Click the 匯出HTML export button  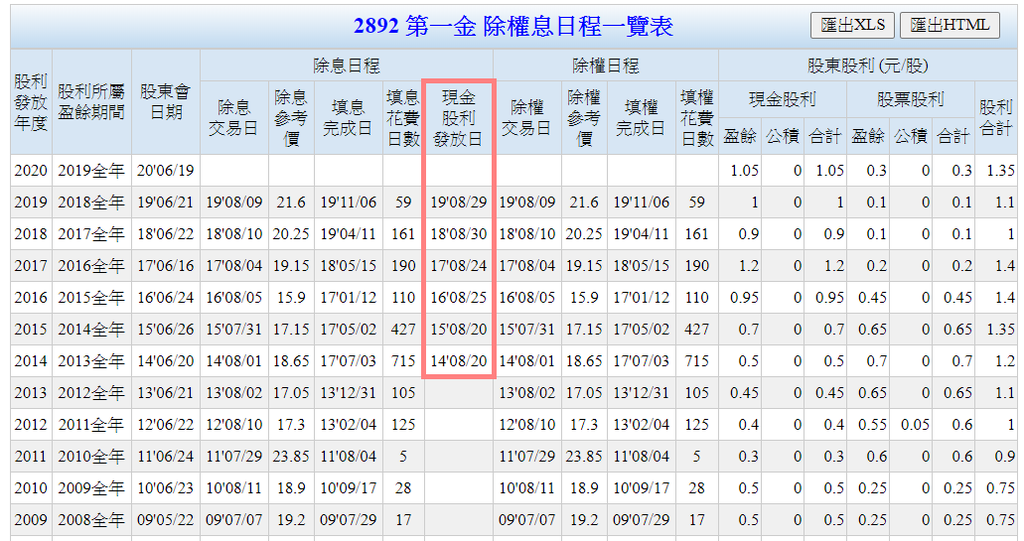pyautogui.click(x=950, y=25)
